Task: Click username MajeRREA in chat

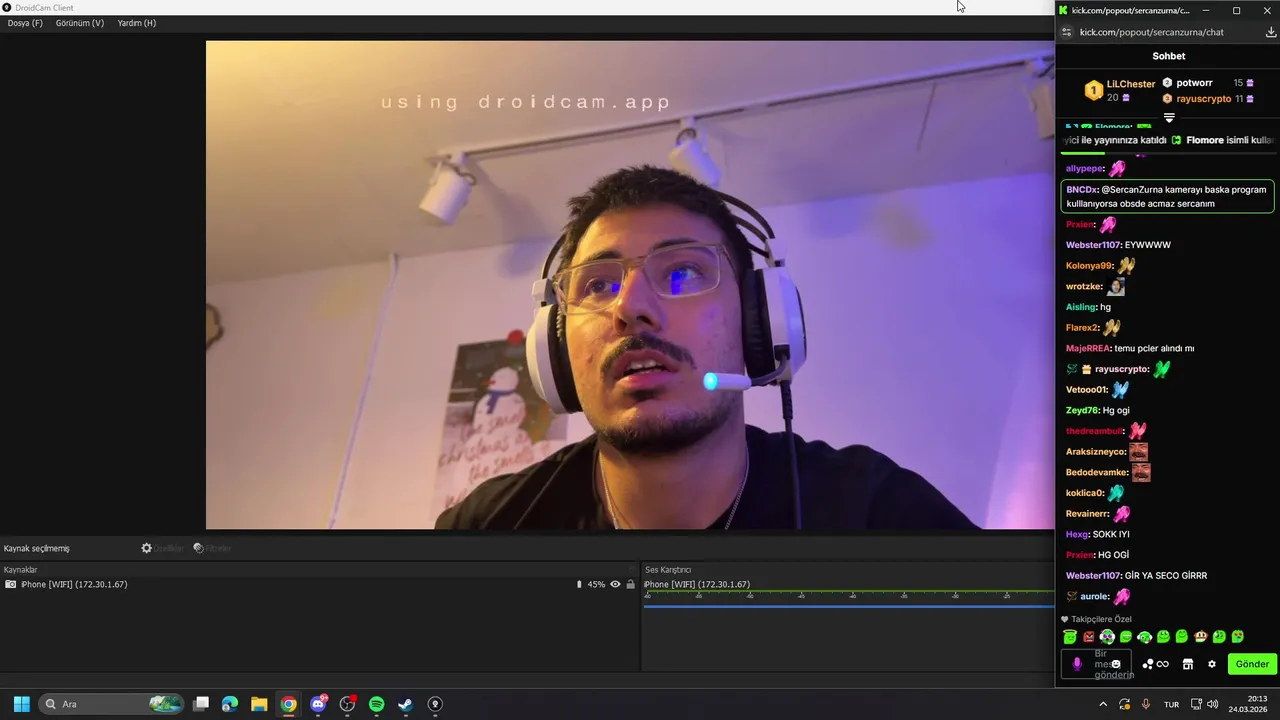Action: coord(1088,348)
